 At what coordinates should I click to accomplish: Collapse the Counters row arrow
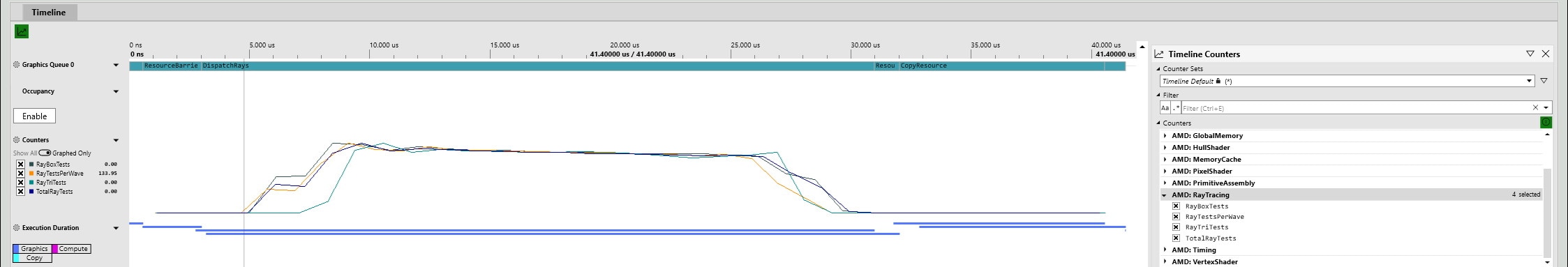(116, 140)
